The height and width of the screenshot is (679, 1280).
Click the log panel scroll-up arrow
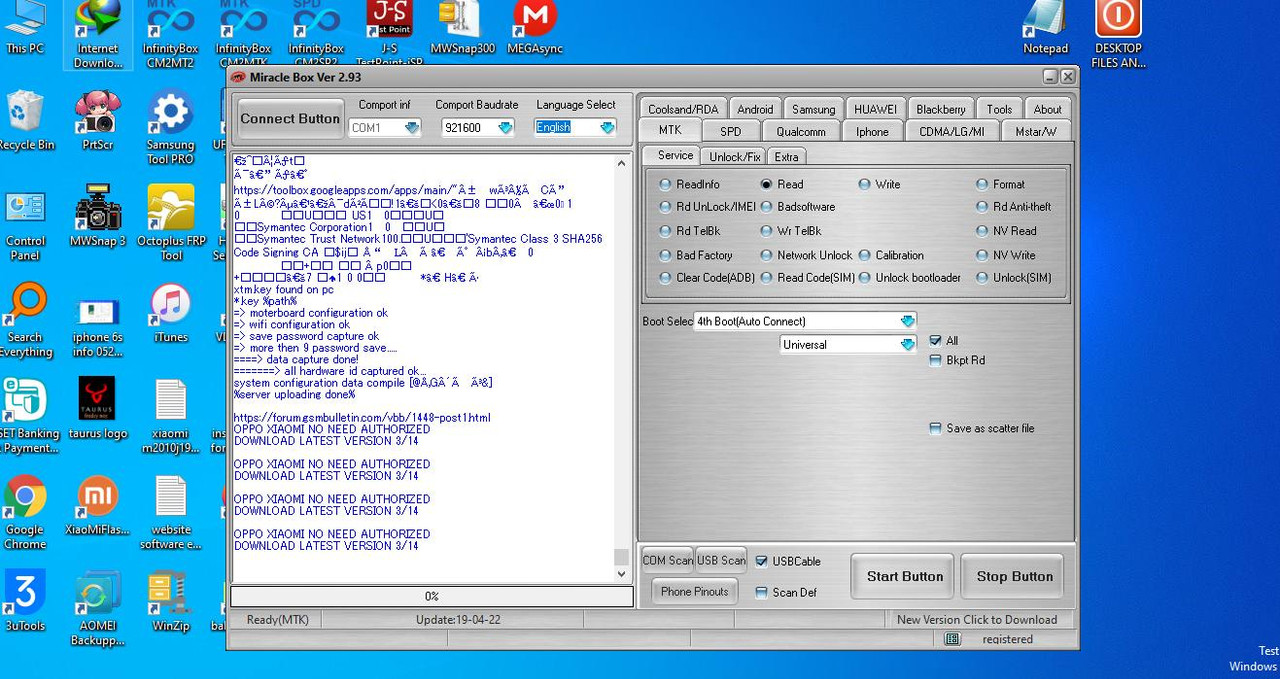pos(621,163)
